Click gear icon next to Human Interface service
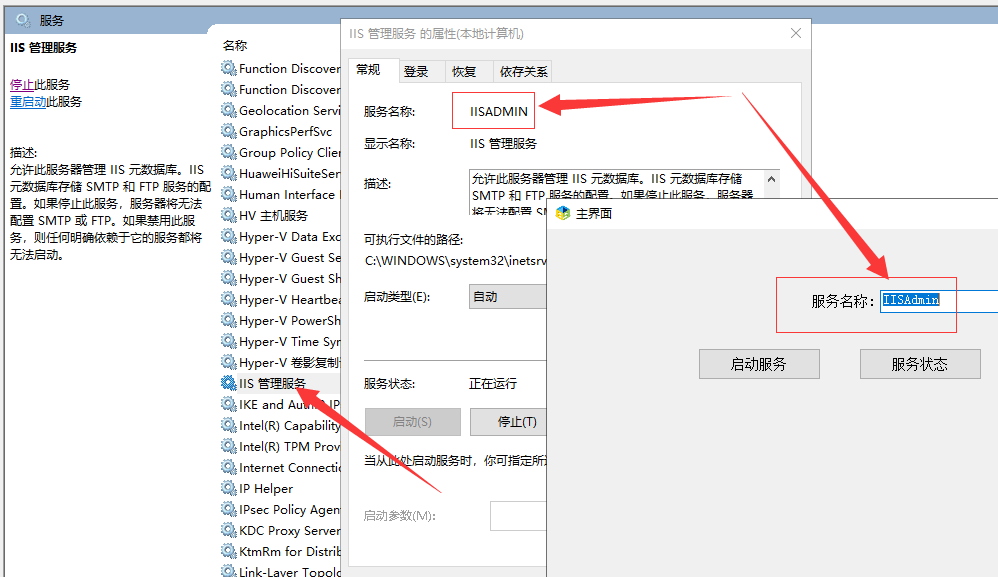The image size is (998, 577). click(x=228, y=194)
